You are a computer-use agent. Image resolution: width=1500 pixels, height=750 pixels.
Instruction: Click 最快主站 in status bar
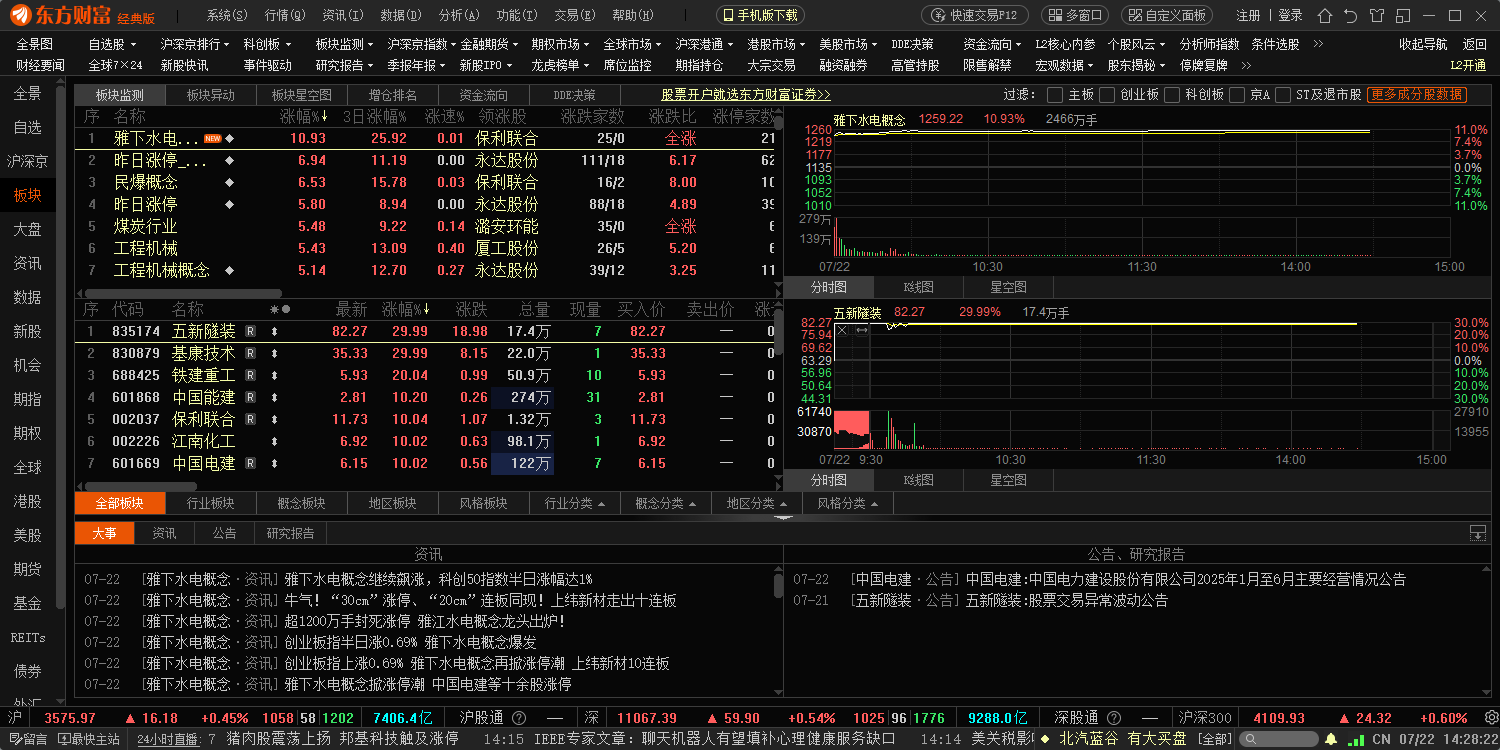click(x=89, y=739)
